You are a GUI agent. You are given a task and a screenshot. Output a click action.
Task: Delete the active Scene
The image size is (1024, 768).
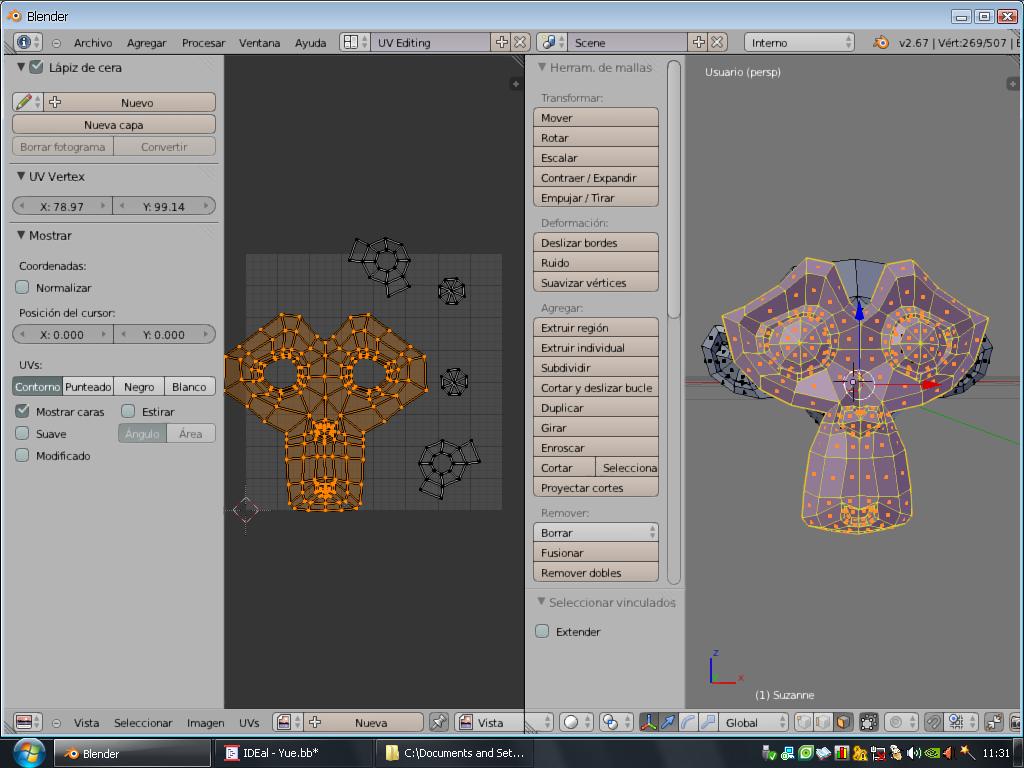[717, 42]
